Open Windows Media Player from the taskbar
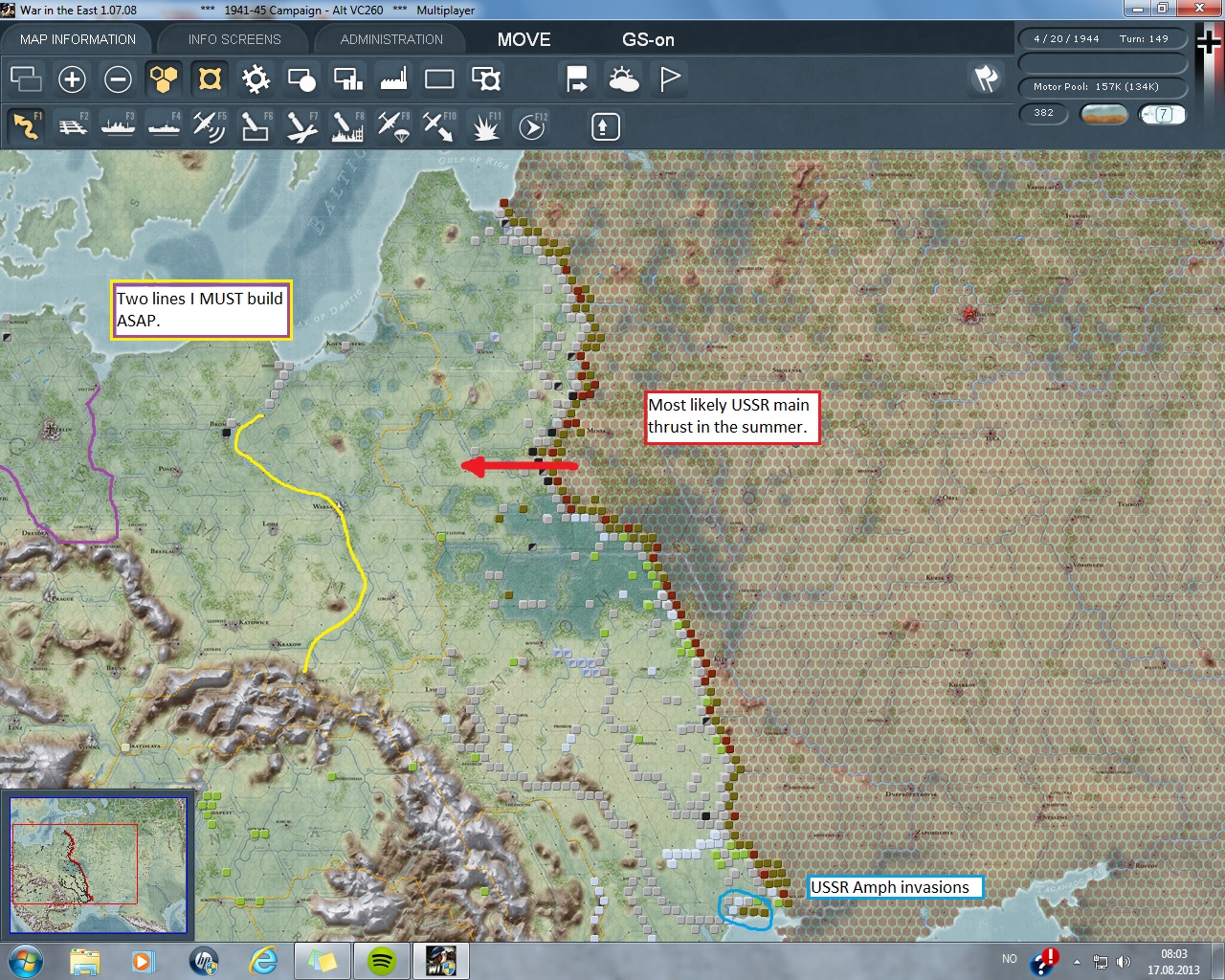 click(x=143, y=961)
